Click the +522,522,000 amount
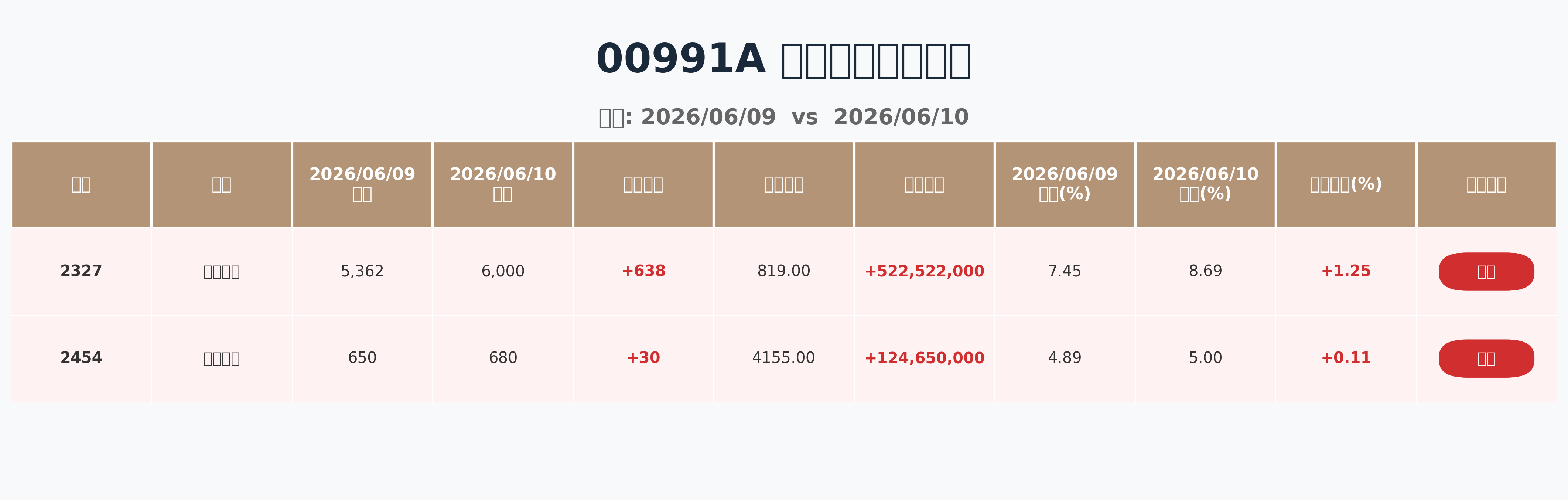Image resolution: width=1568 pixels, height=500 pixels. tap(924, 271)
